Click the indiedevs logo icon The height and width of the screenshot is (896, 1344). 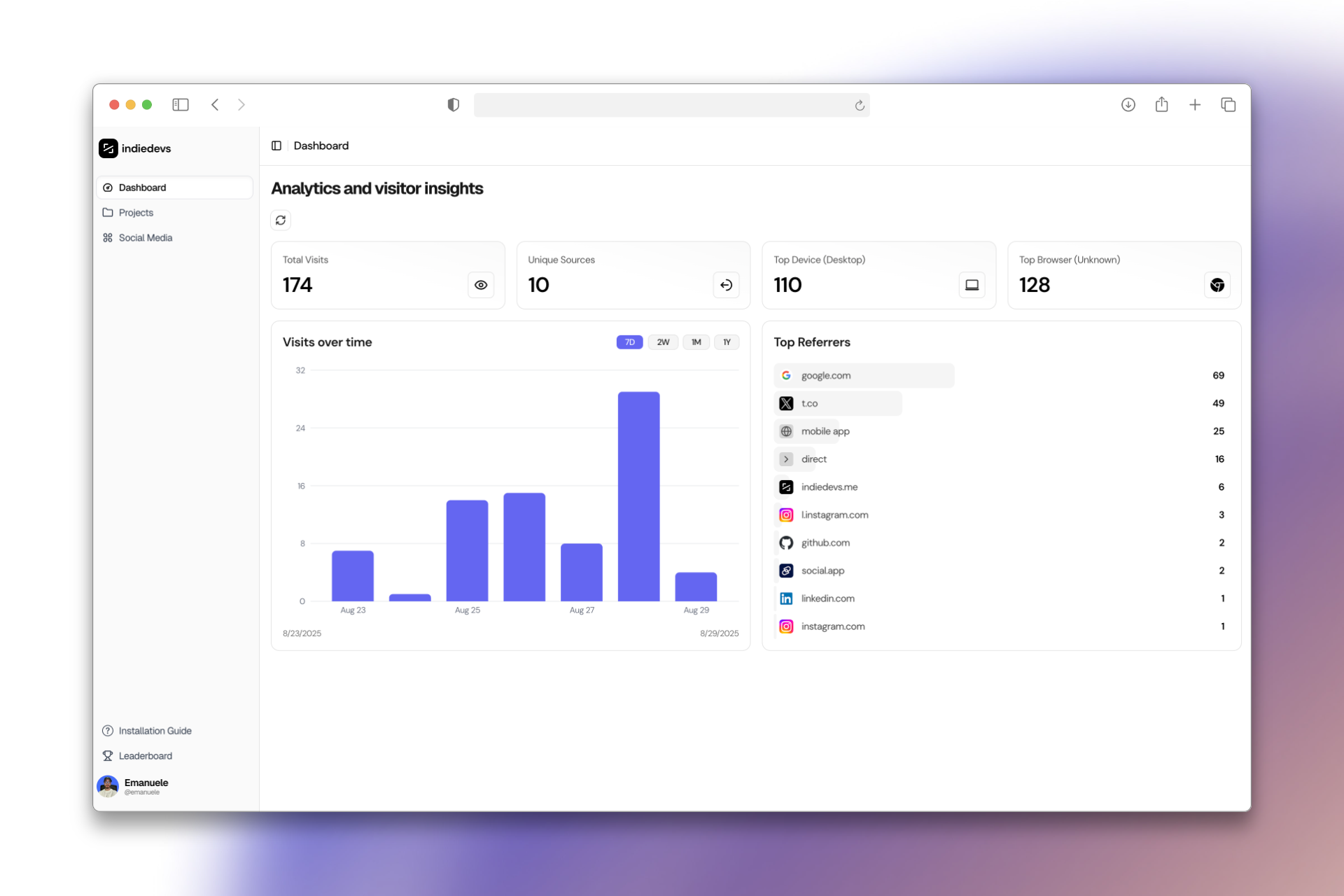click(108, 148)
